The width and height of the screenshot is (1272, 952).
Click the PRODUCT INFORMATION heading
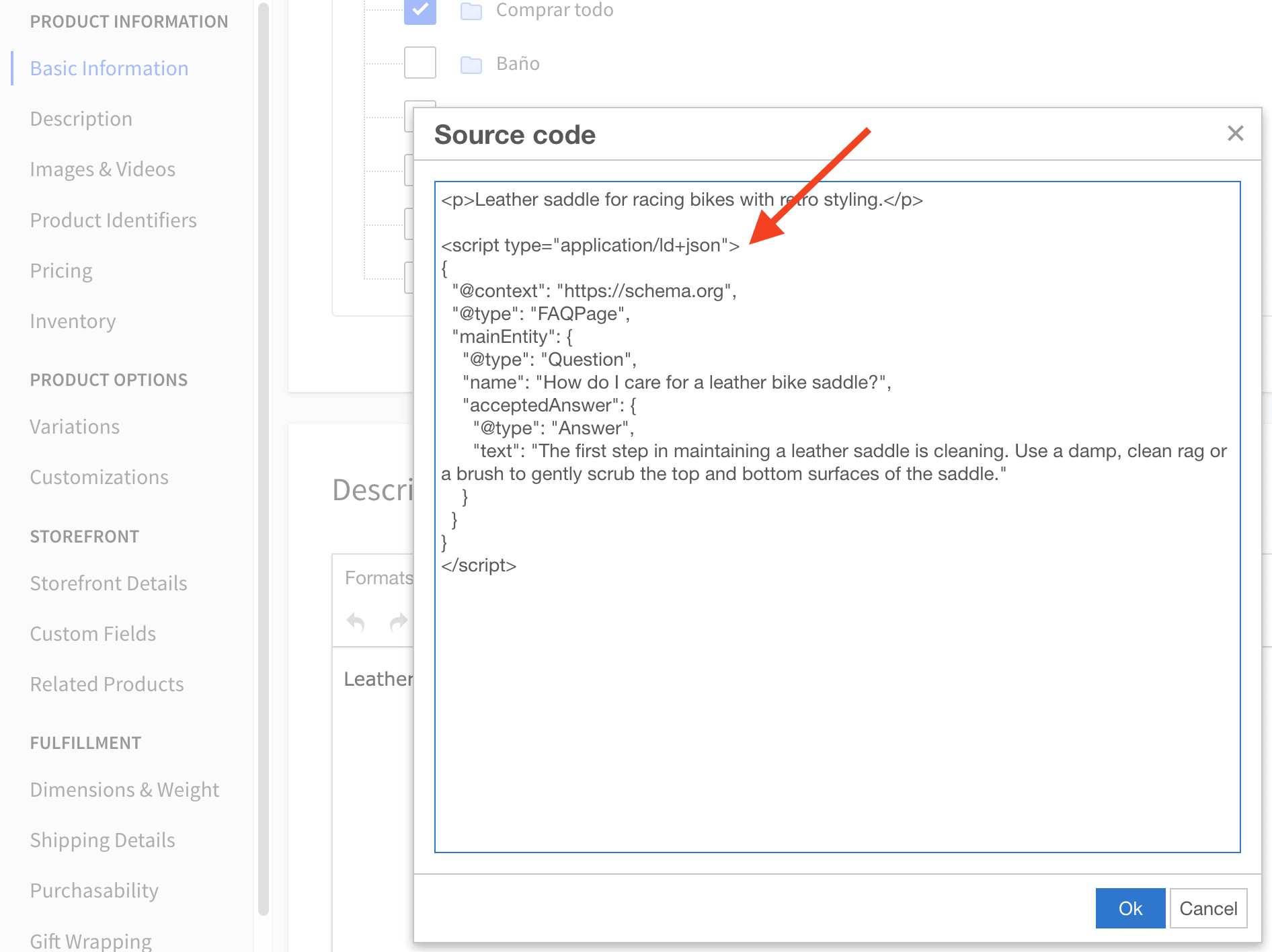click(x=129, y=22)
